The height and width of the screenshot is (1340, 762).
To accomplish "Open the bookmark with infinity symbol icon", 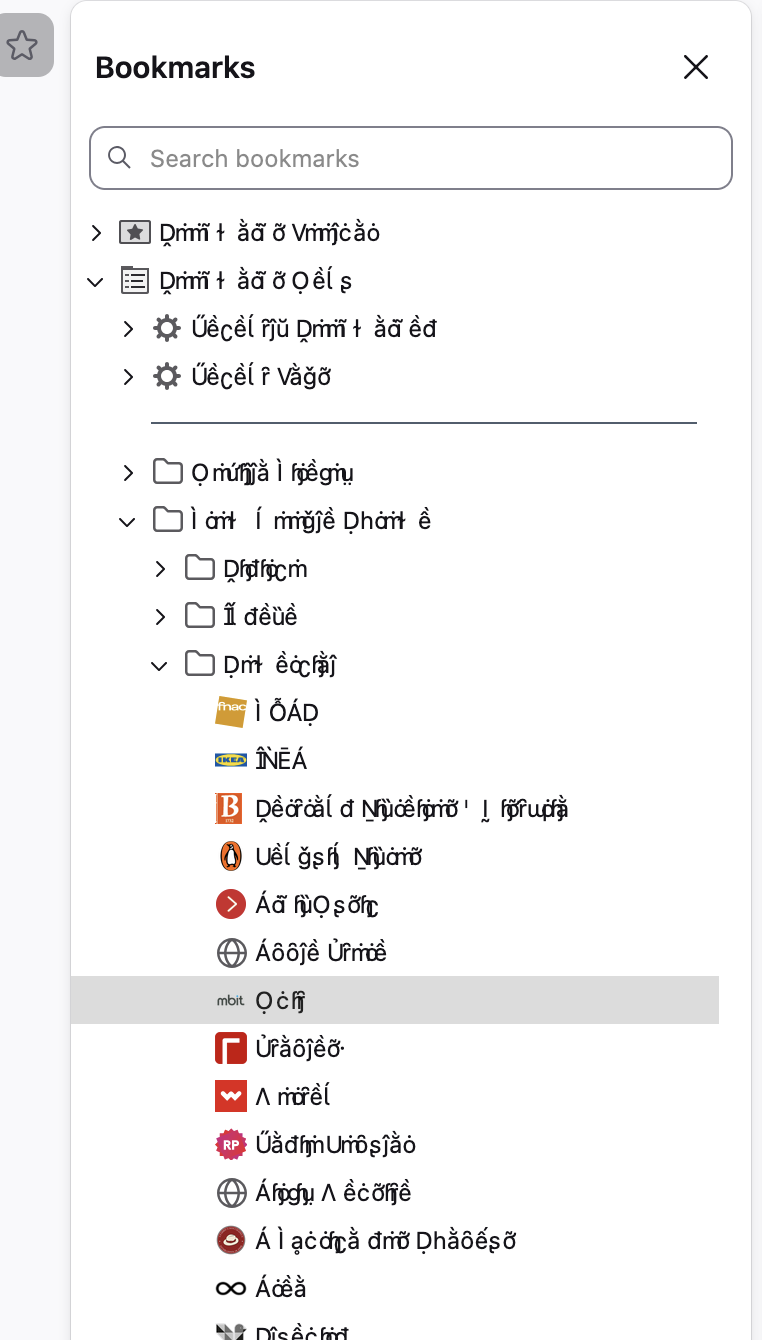I will 280,1288.
